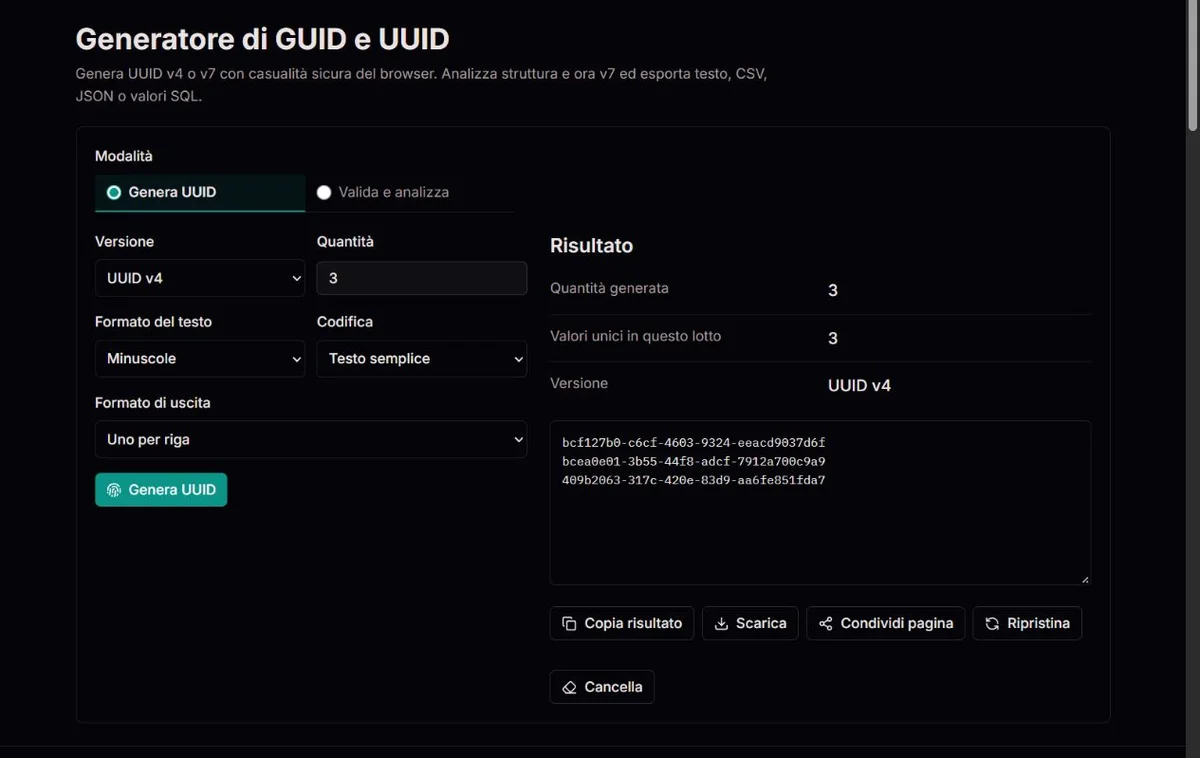This screenshot has height=758, width=1200.
Task: Click the UUID starting with 409b2063
Action: point(693,480)
